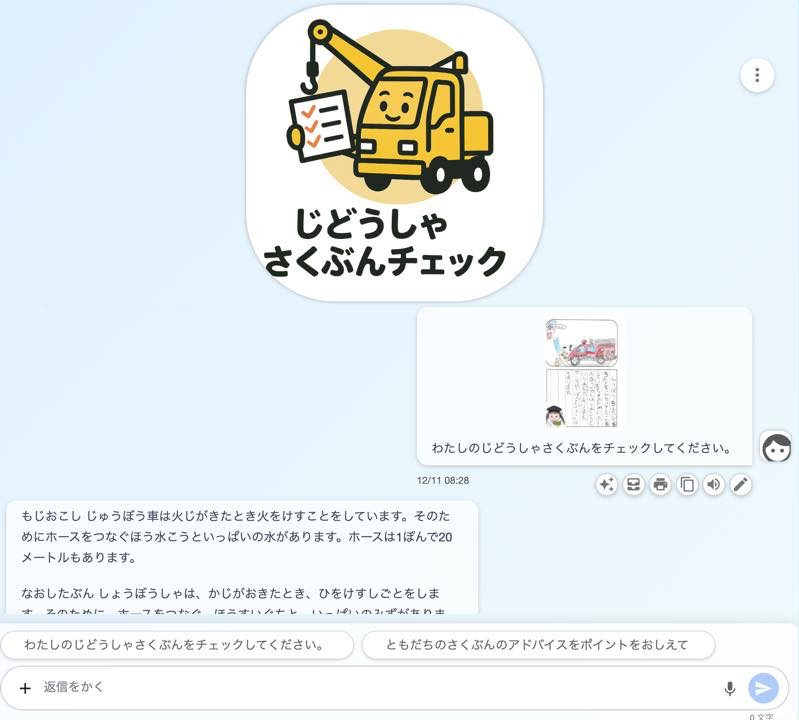Open the attached fire truck essay image
Screen dimensions: 799x720
click(581, 374)
